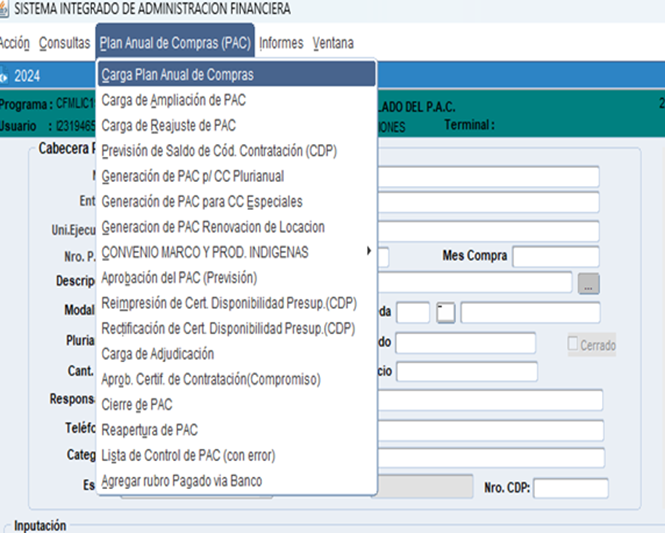Choose Reapertura de PAC

click(150, 430)
